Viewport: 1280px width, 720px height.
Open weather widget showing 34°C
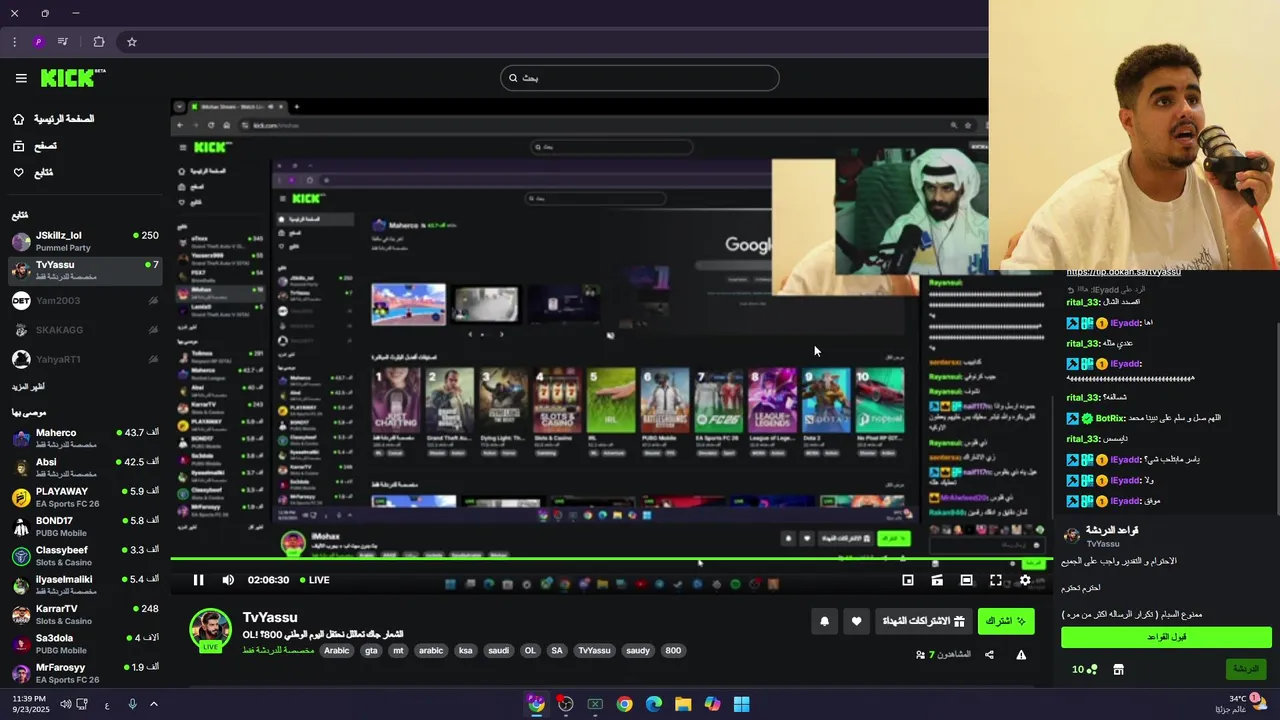coord(1241,704)
